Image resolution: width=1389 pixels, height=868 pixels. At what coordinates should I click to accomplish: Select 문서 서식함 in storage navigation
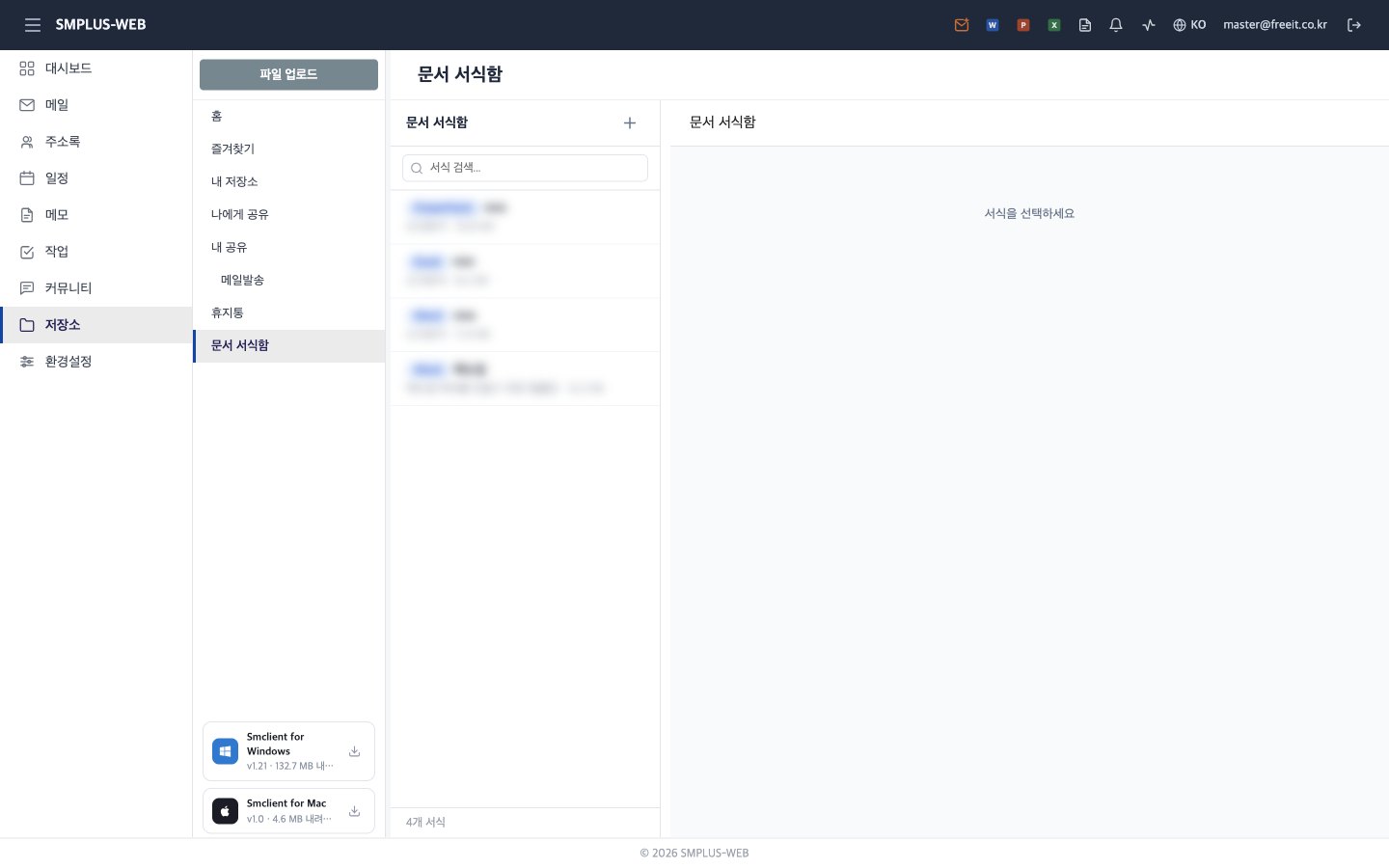pos(288,345)
